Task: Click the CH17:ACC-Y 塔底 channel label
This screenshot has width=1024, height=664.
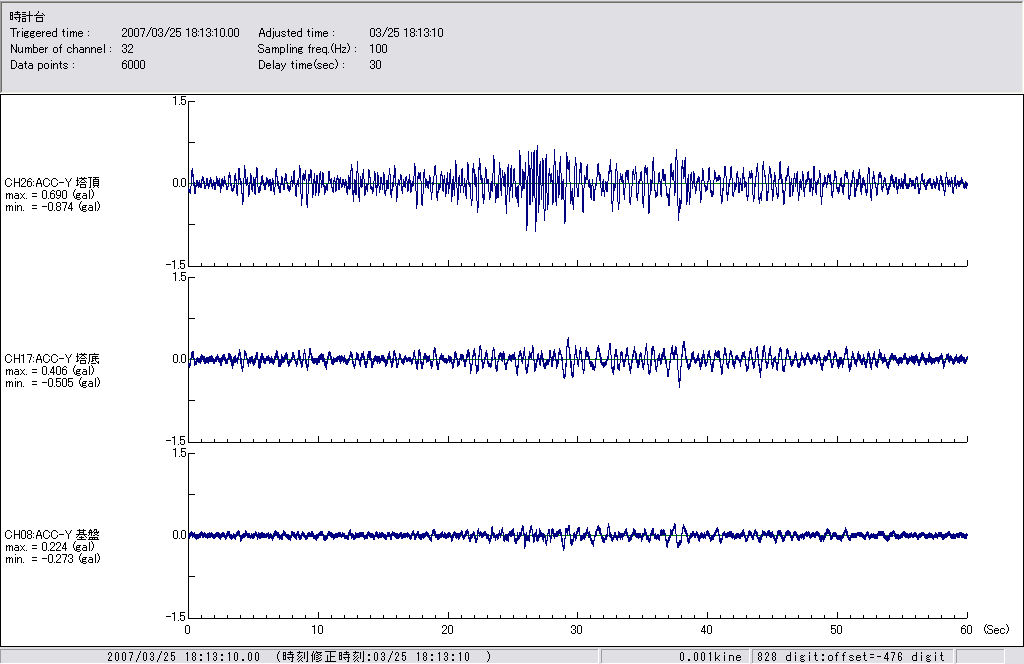Action: coord(52,359)
